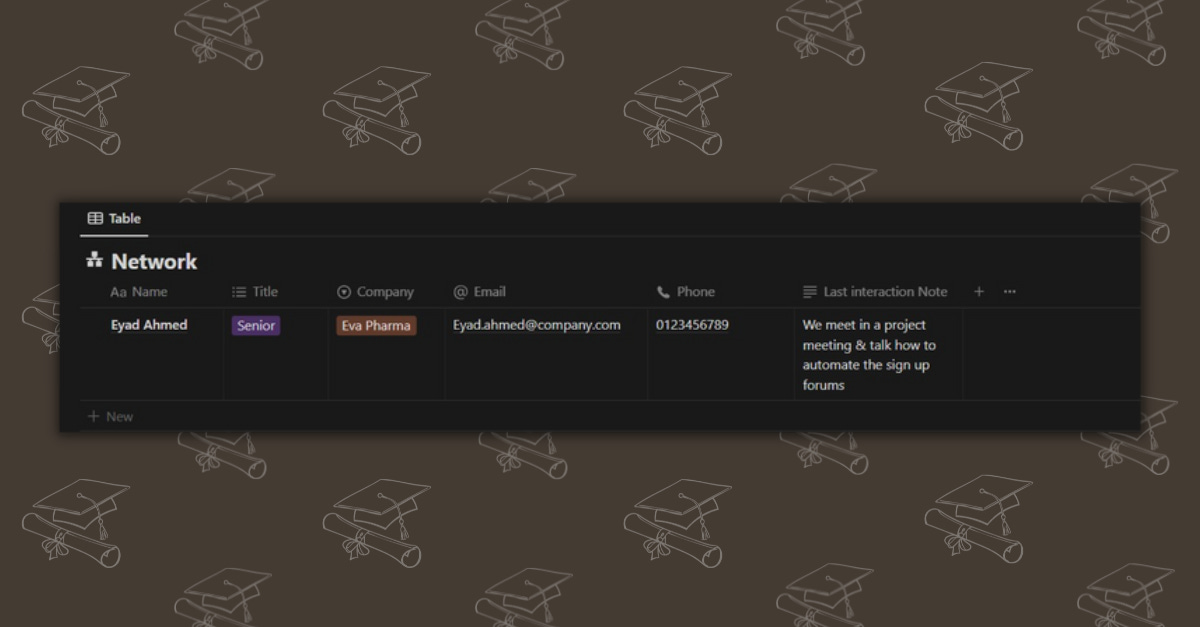The image size is (1200, 627).
Task: Select the Eyad.ahmed@company.com email cell
Action: tap(547, 354)
